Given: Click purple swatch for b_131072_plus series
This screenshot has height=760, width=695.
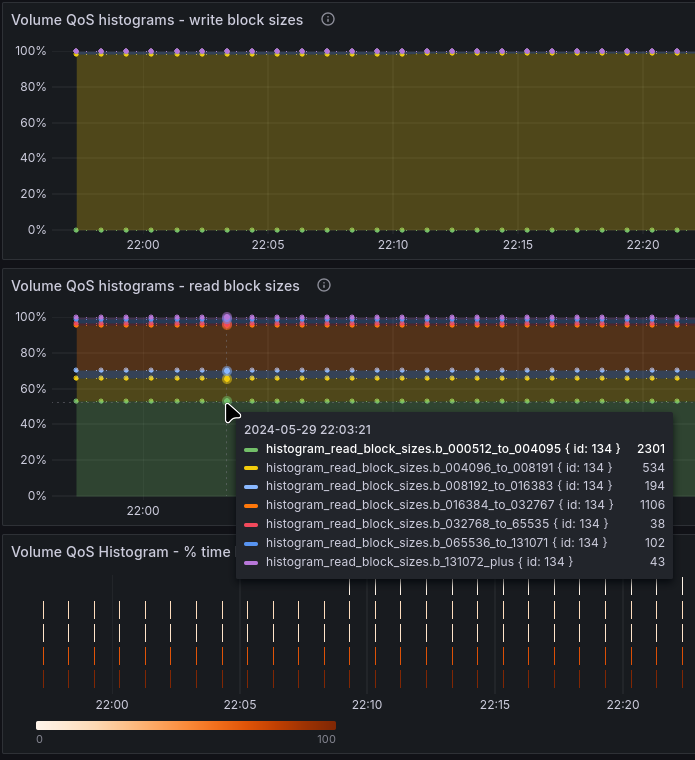Looking at the screenshot, I should click(x=251, y=562).
